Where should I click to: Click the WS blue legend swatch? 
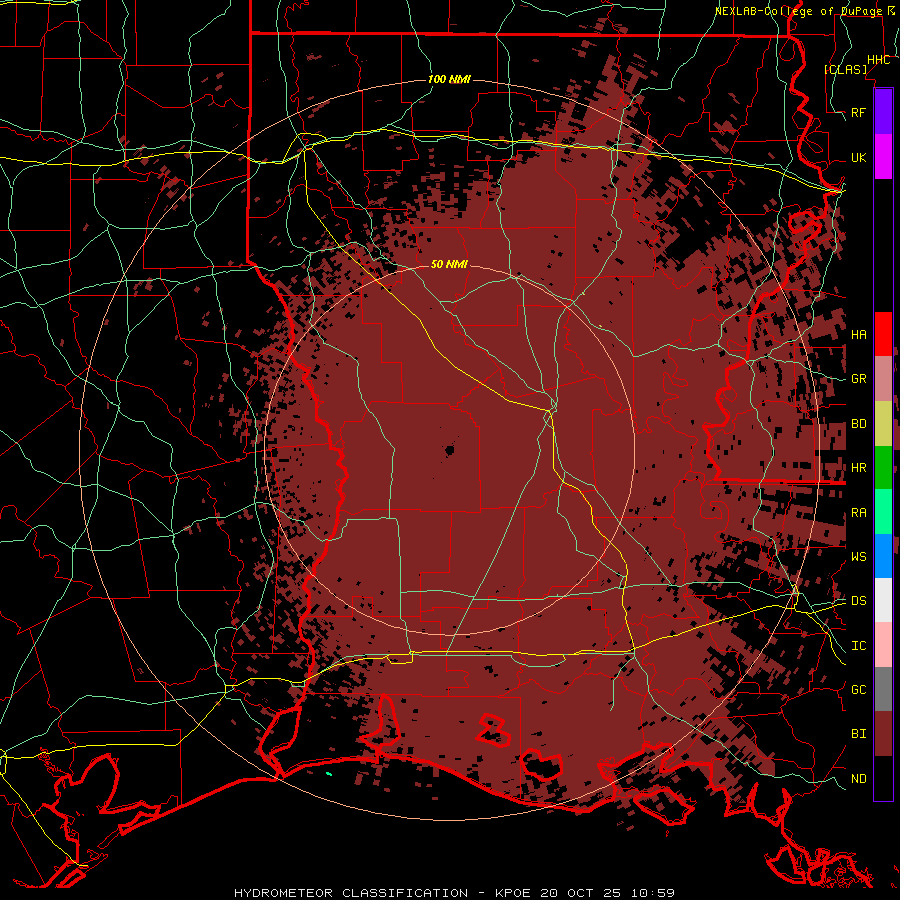(883, 556)
